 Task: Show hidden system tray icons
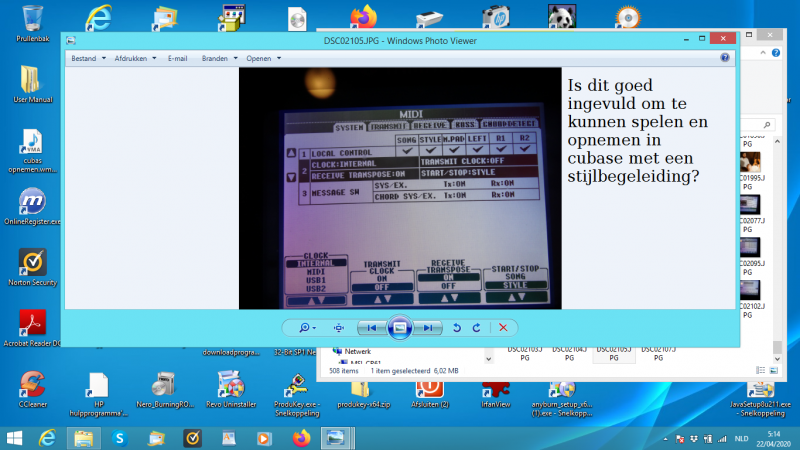pos(665,439)
